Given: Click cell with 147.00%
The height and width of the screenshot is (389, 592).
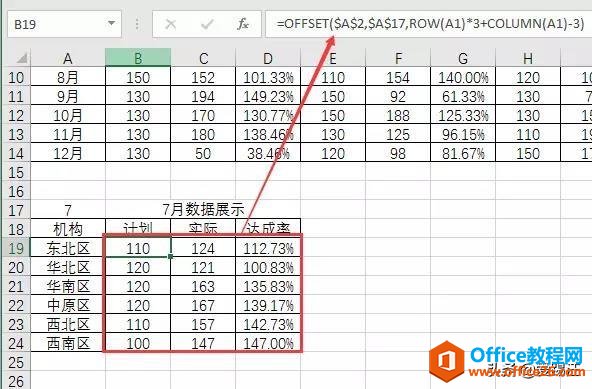Looking at the screenshot, I should pos(268,343).
